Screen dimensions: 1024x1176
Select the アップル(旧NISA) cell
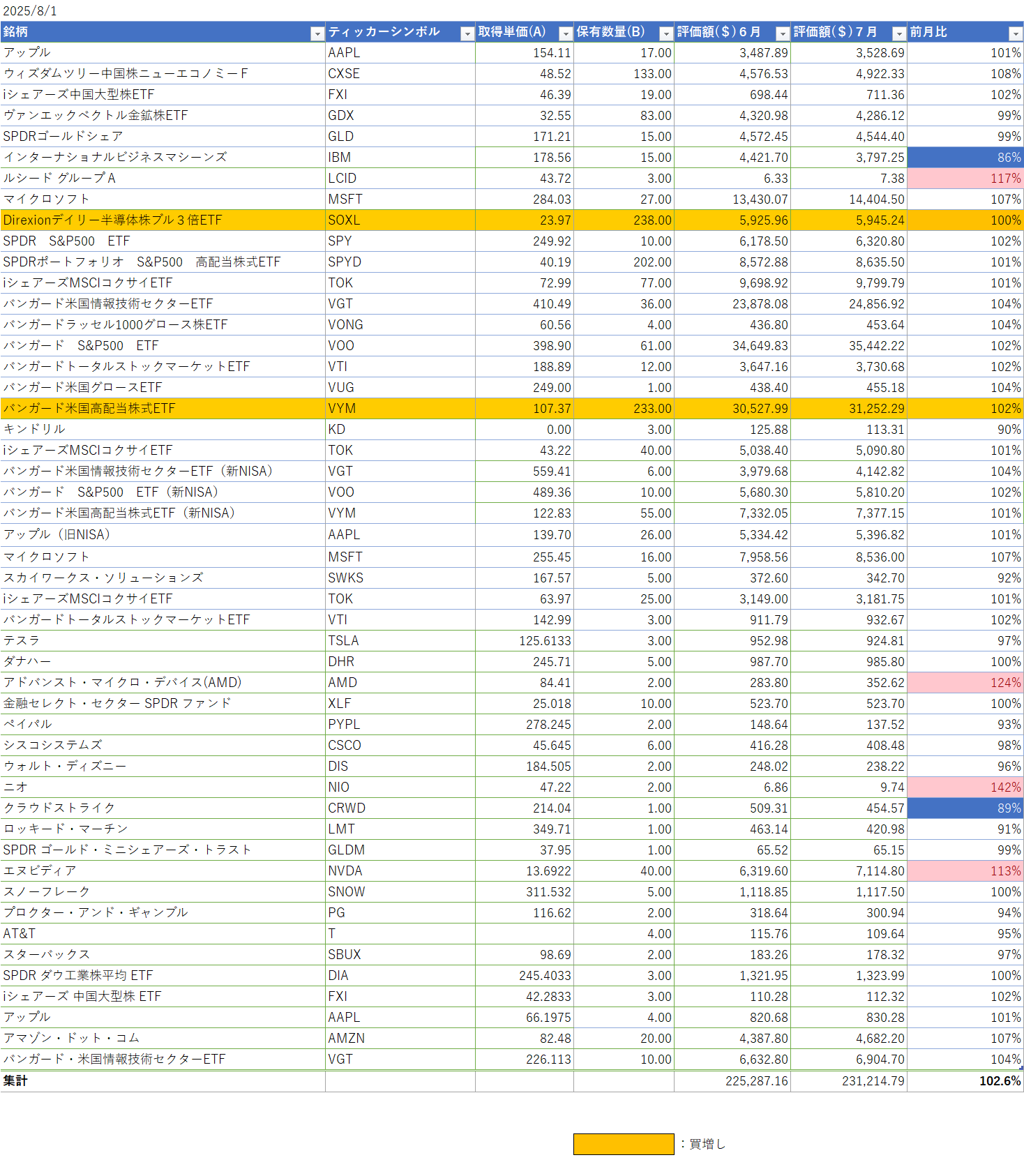(x=163, y=535)
